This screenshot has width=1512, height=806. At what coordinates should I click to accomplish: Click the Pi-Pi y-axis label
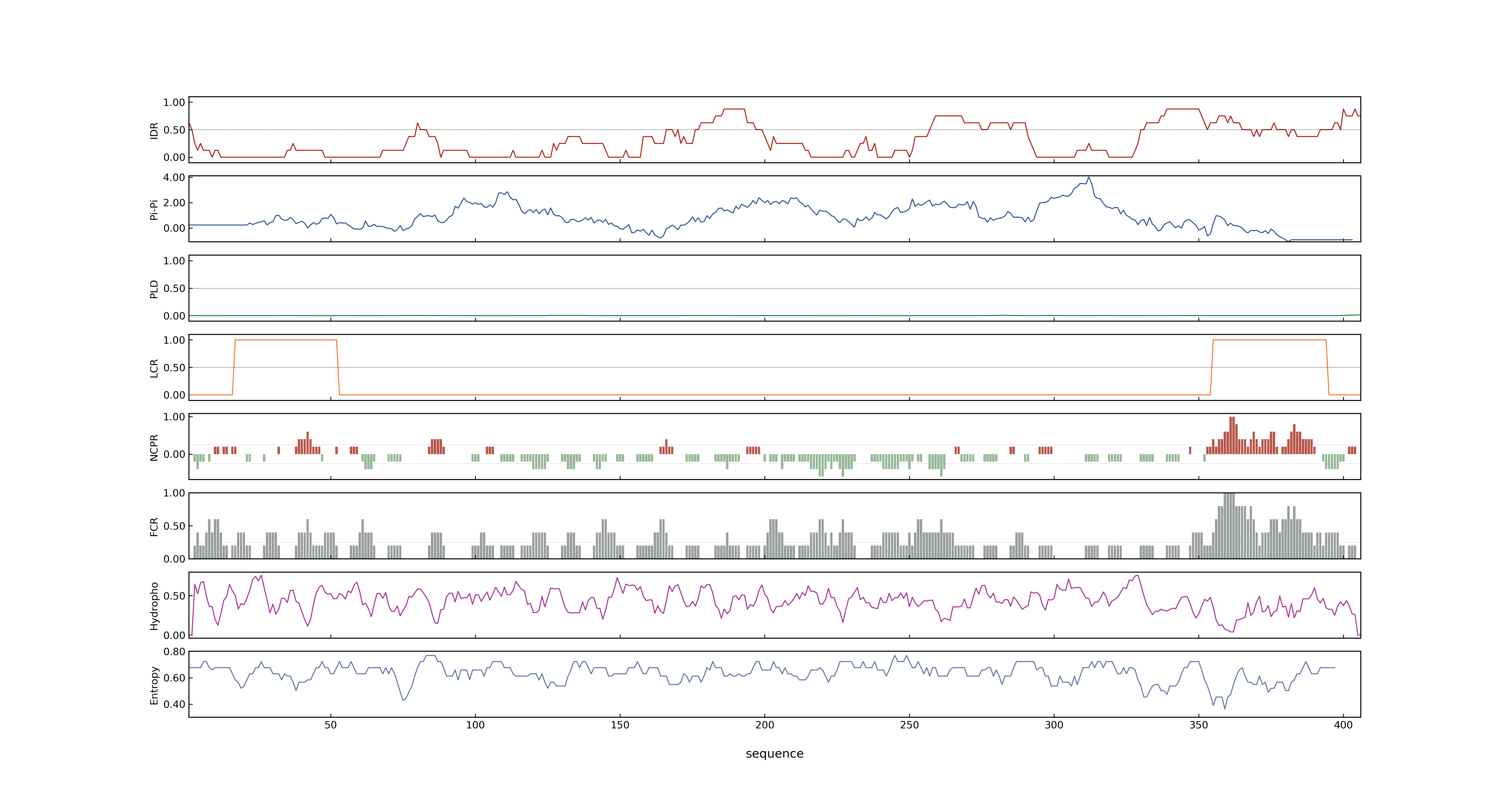(154, 209)
